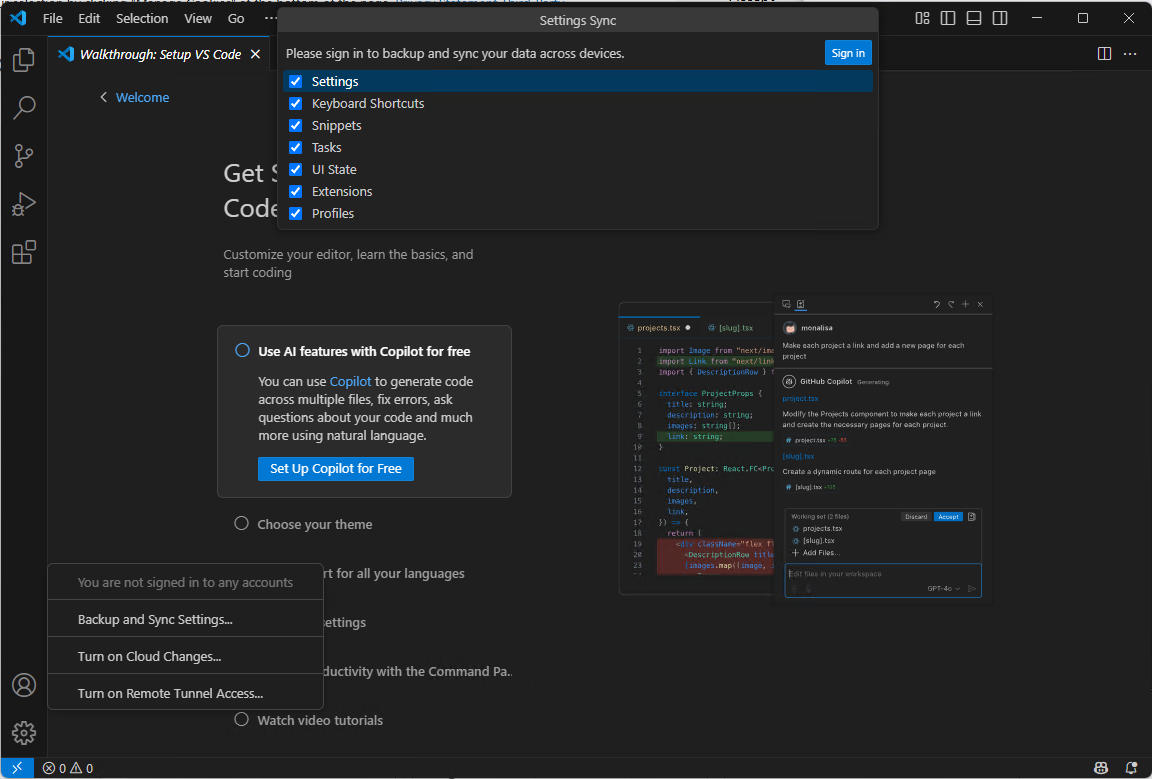Screen dimensions: 1152x779
Task: Click the errors and warnings counter in status bar
Action: click(68, 767)
